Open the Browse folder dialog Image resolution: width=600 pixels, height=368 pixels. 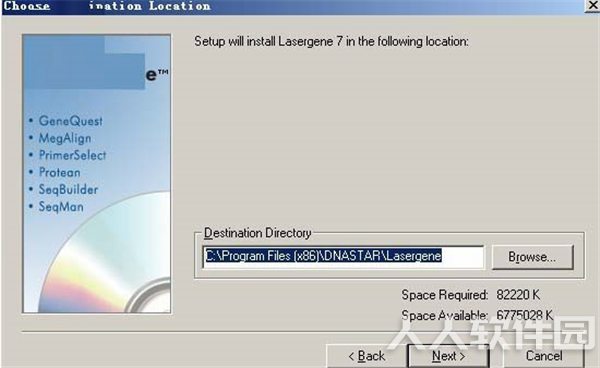532,257
